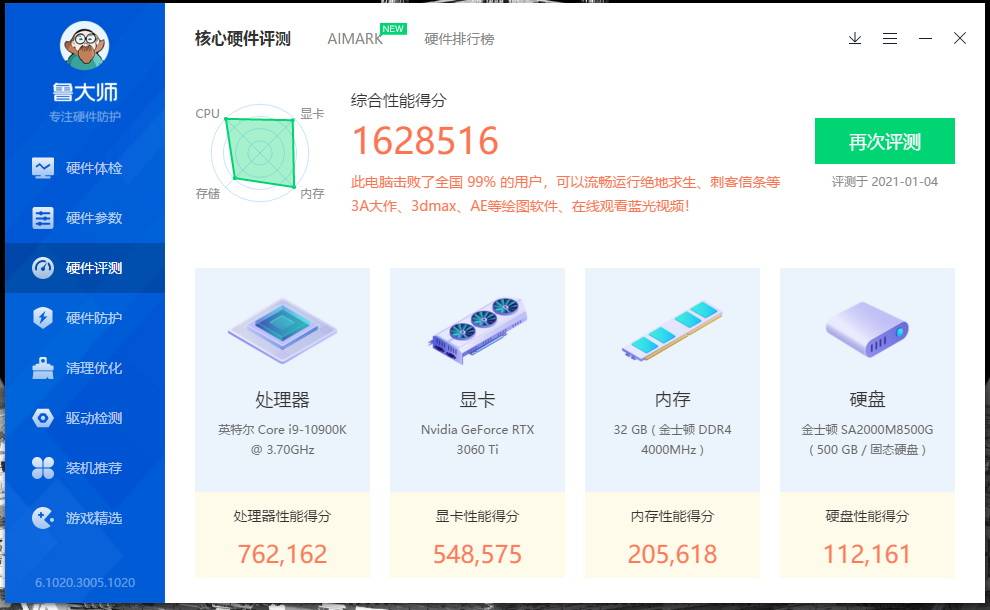Click the 硬盘 disk drive image
The width and height of the screenshot is (990, 610).
point(868,330)
